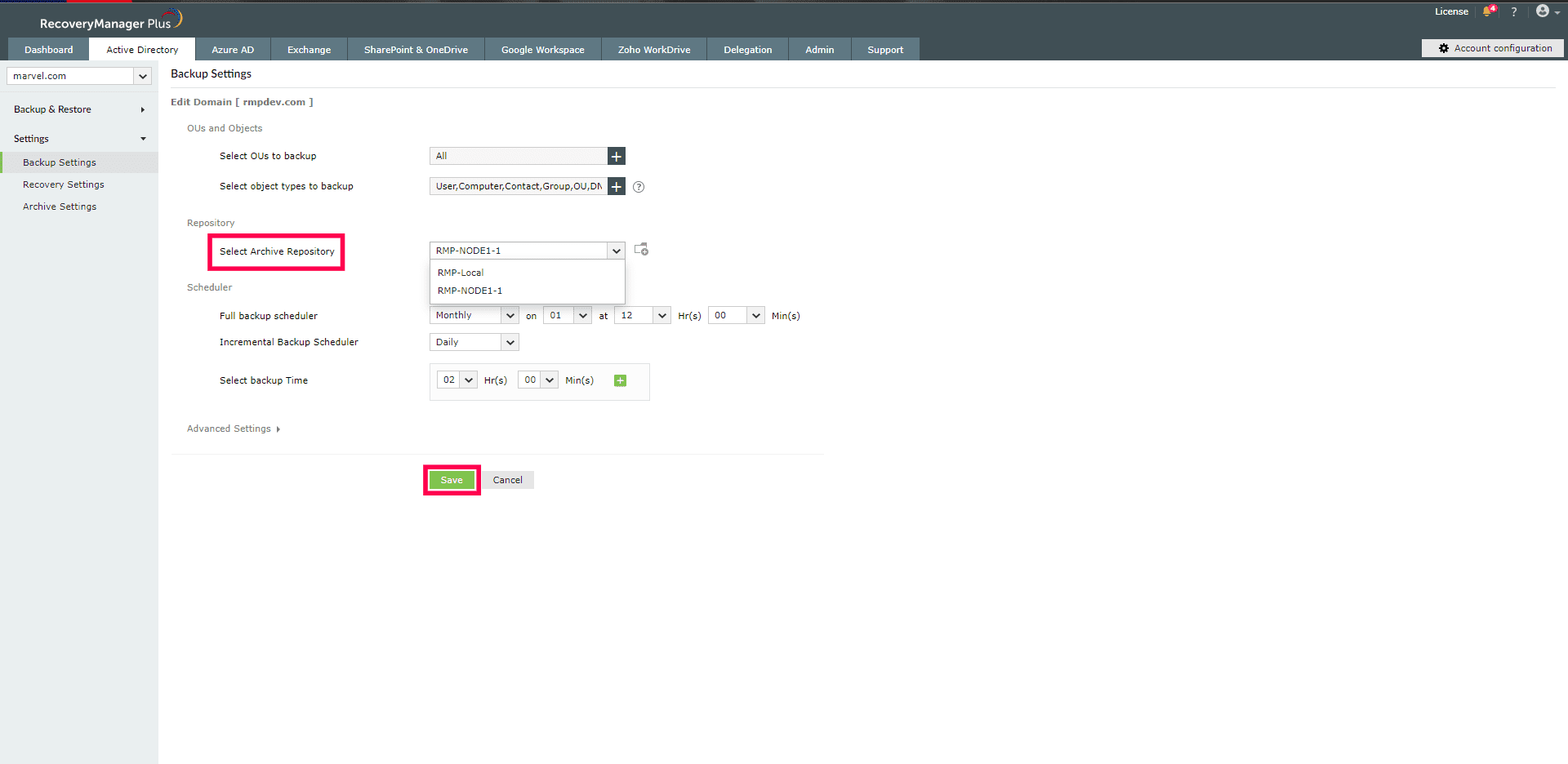This screenshot has height=764, width=1568.
Task: Switch to the Exchange tab
Action: pos(310,49)
